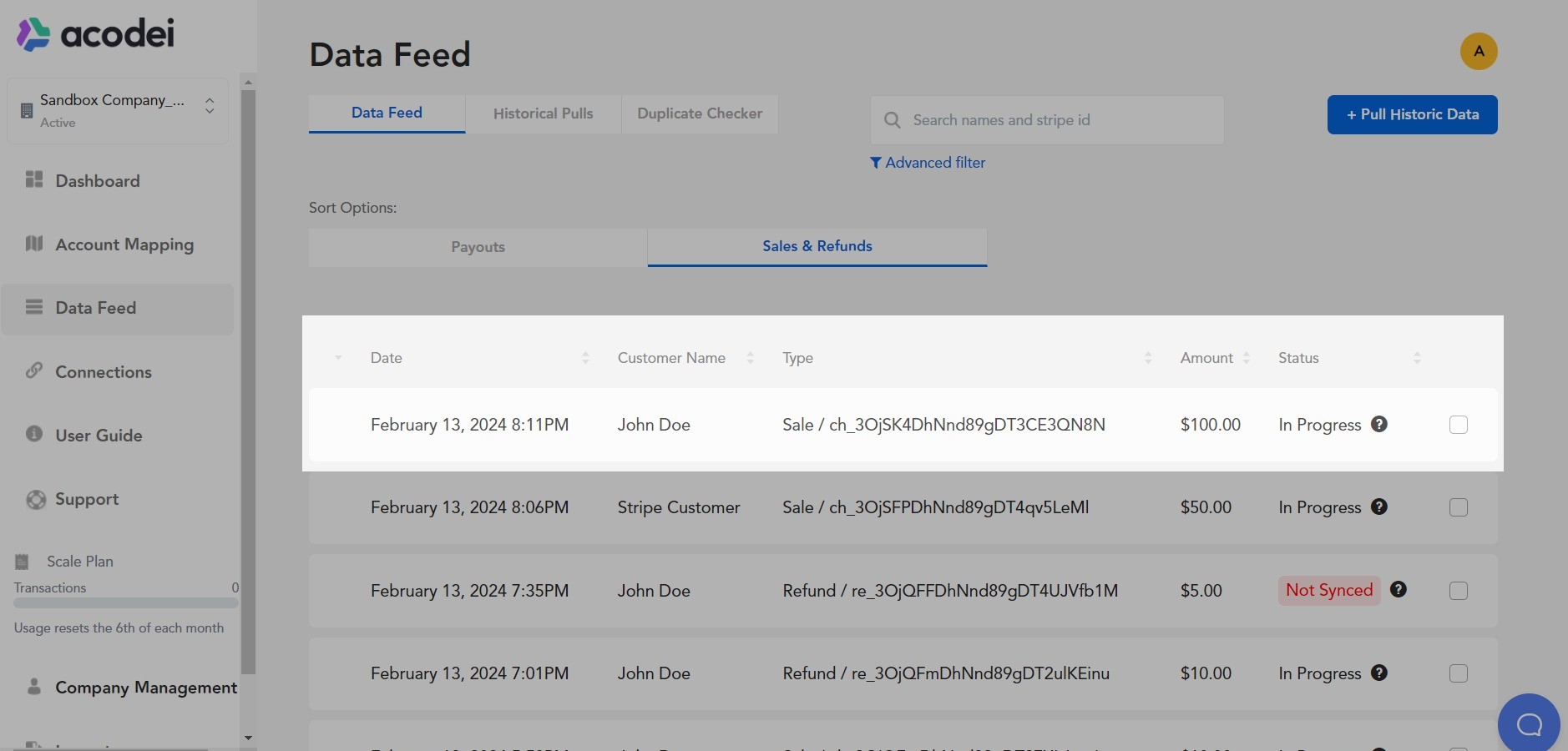This screenshot has width=1568, height=751.
Task: Open Dashboard from the sidebar
Action: [98, 181]
